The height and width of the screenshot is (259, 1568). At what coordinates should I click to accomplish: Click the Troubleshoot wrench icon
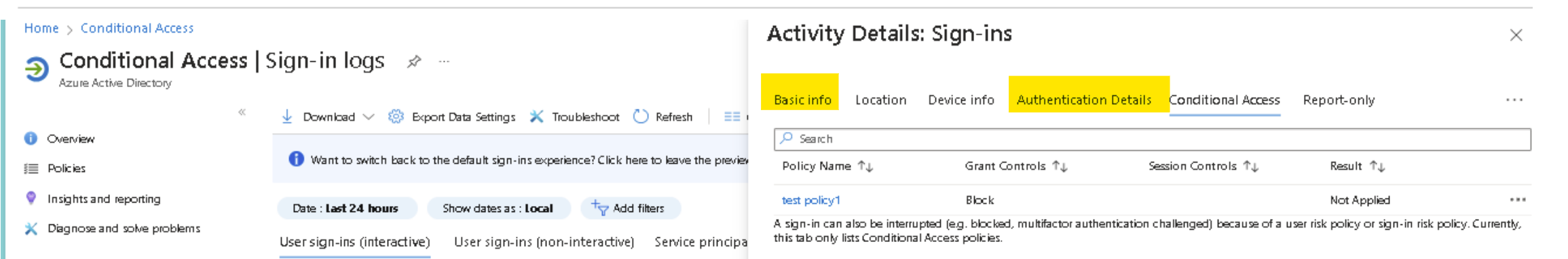pos(537,116)
